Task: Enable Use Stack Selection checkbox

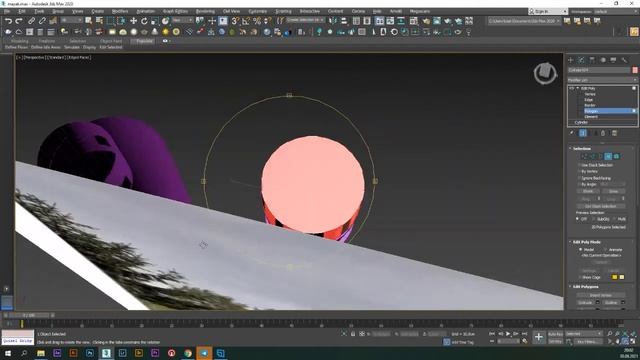Action: 579,165
